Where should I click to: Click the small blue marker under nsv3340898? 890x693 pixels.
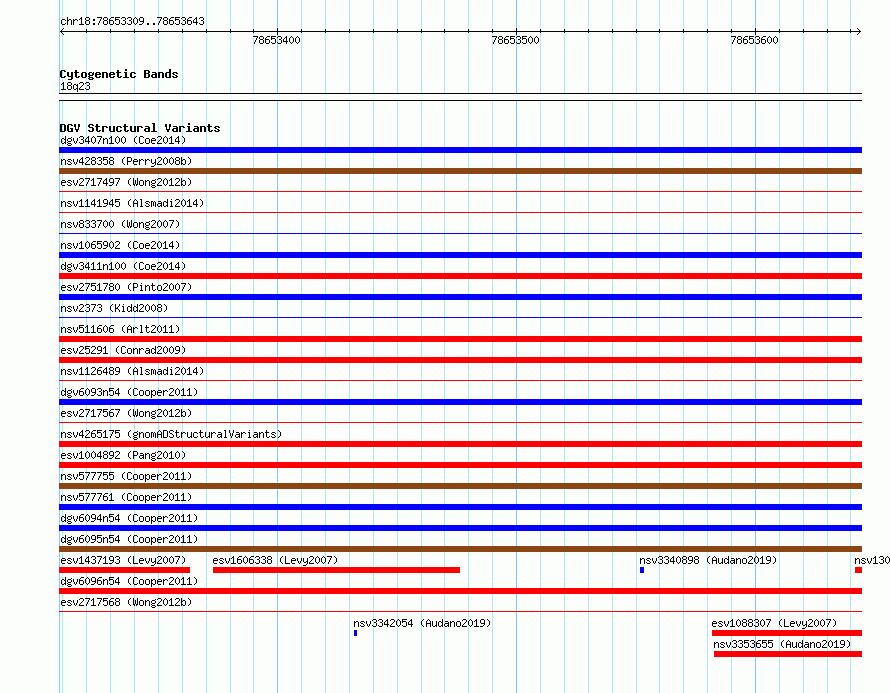[x=642, y=570]
